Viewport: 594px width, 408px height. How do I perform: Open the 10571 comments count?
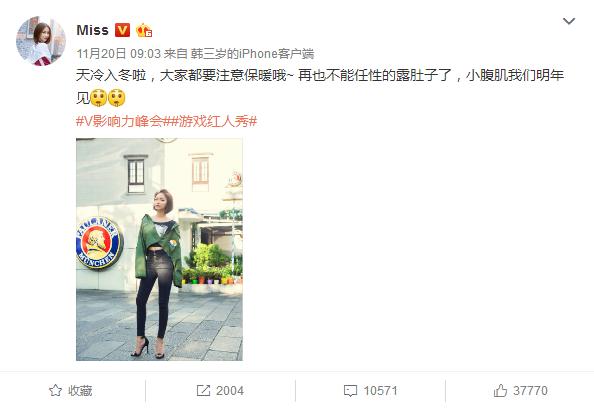[x=380, y=391]
